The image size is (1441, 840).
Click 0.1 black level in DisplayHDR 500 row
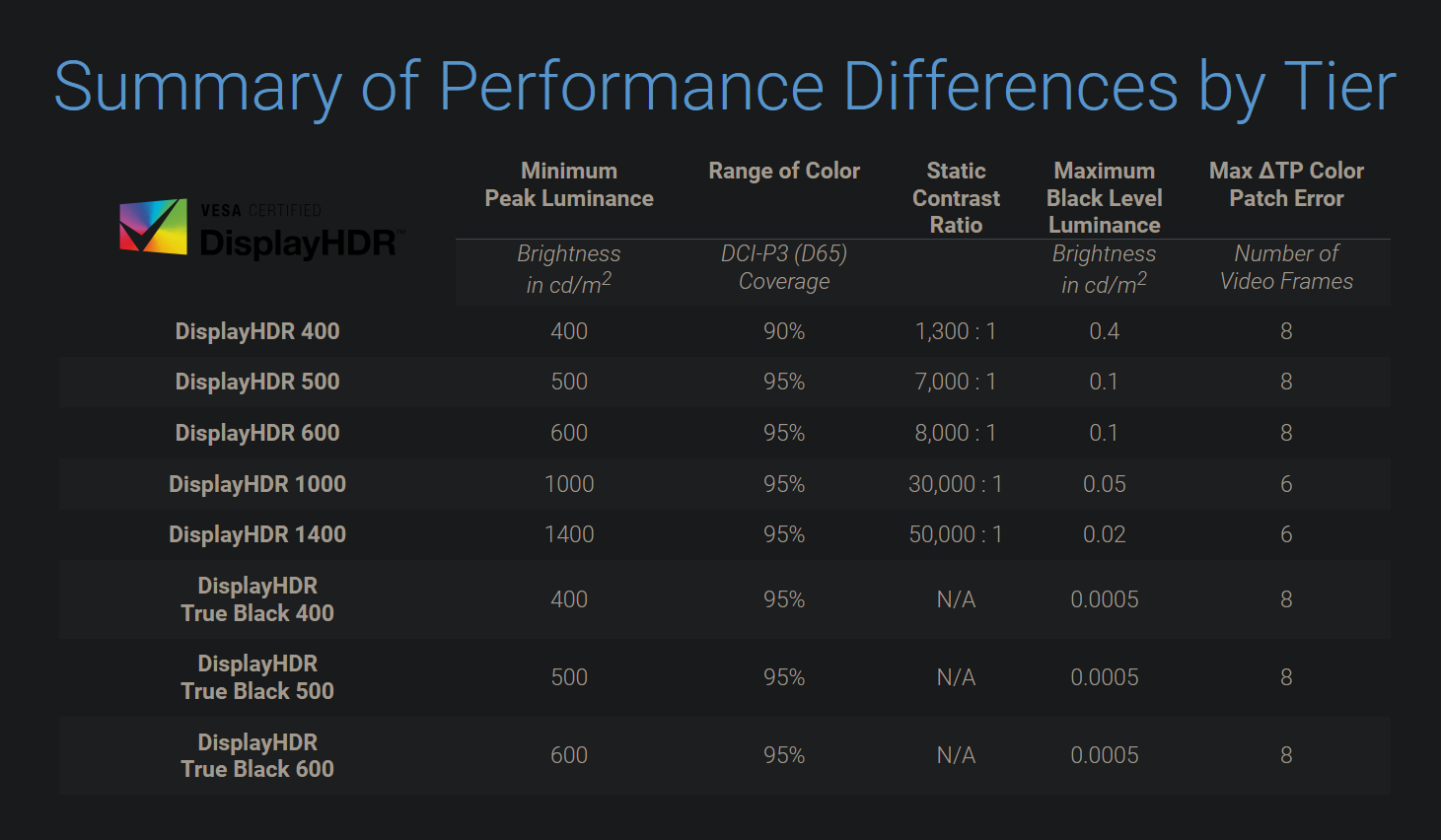(1105, 382)
